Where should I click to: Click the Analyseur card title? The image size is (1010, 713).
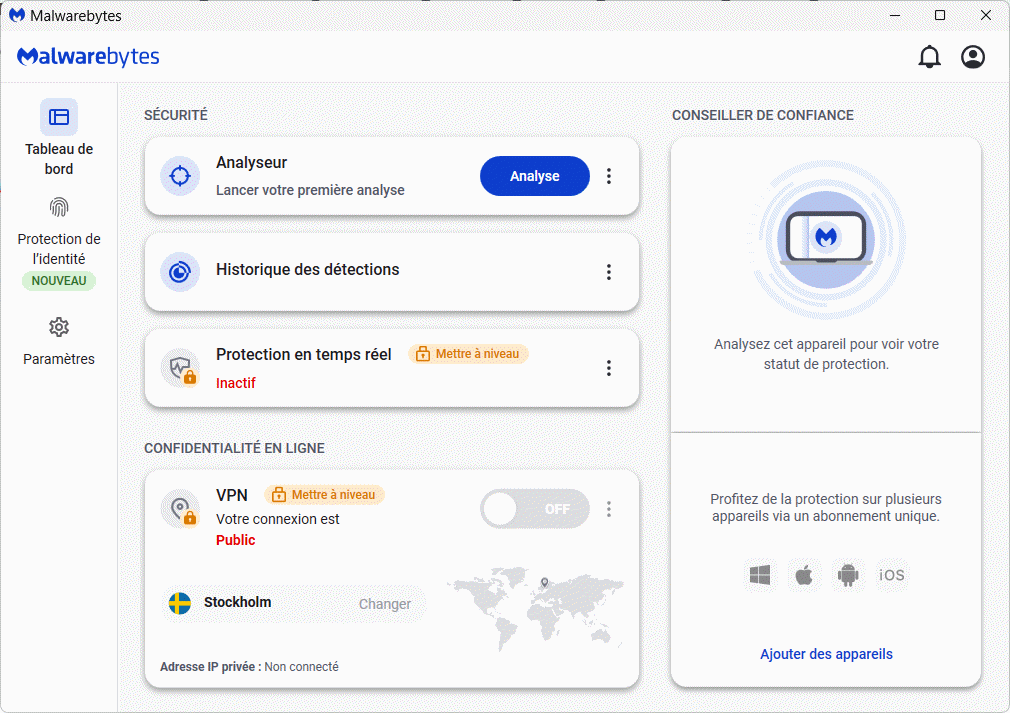tap(251, 163)
